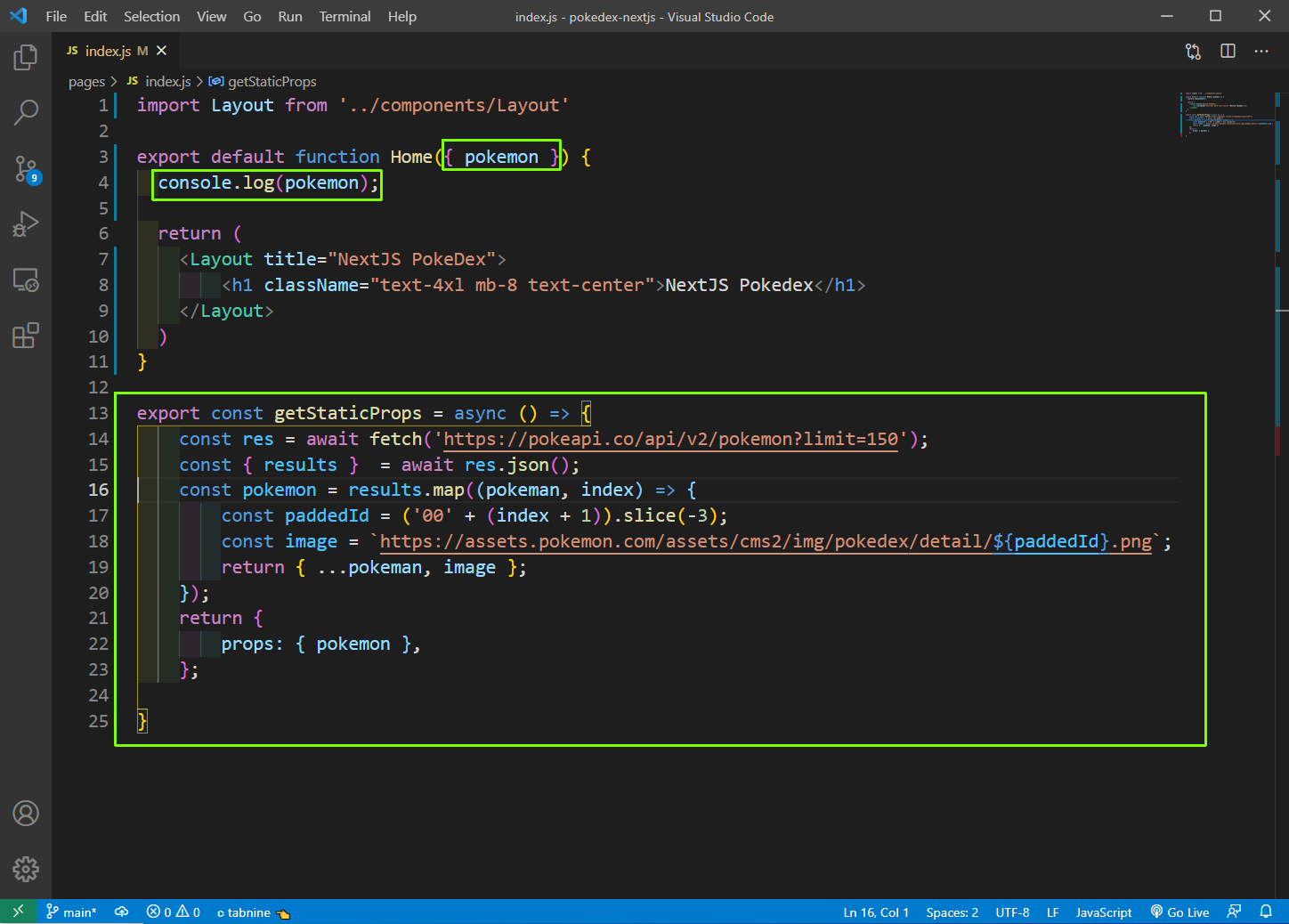Change end of line sequence LF
This screenshot has width=1289, height=924.
click(x=1052, y=912)
